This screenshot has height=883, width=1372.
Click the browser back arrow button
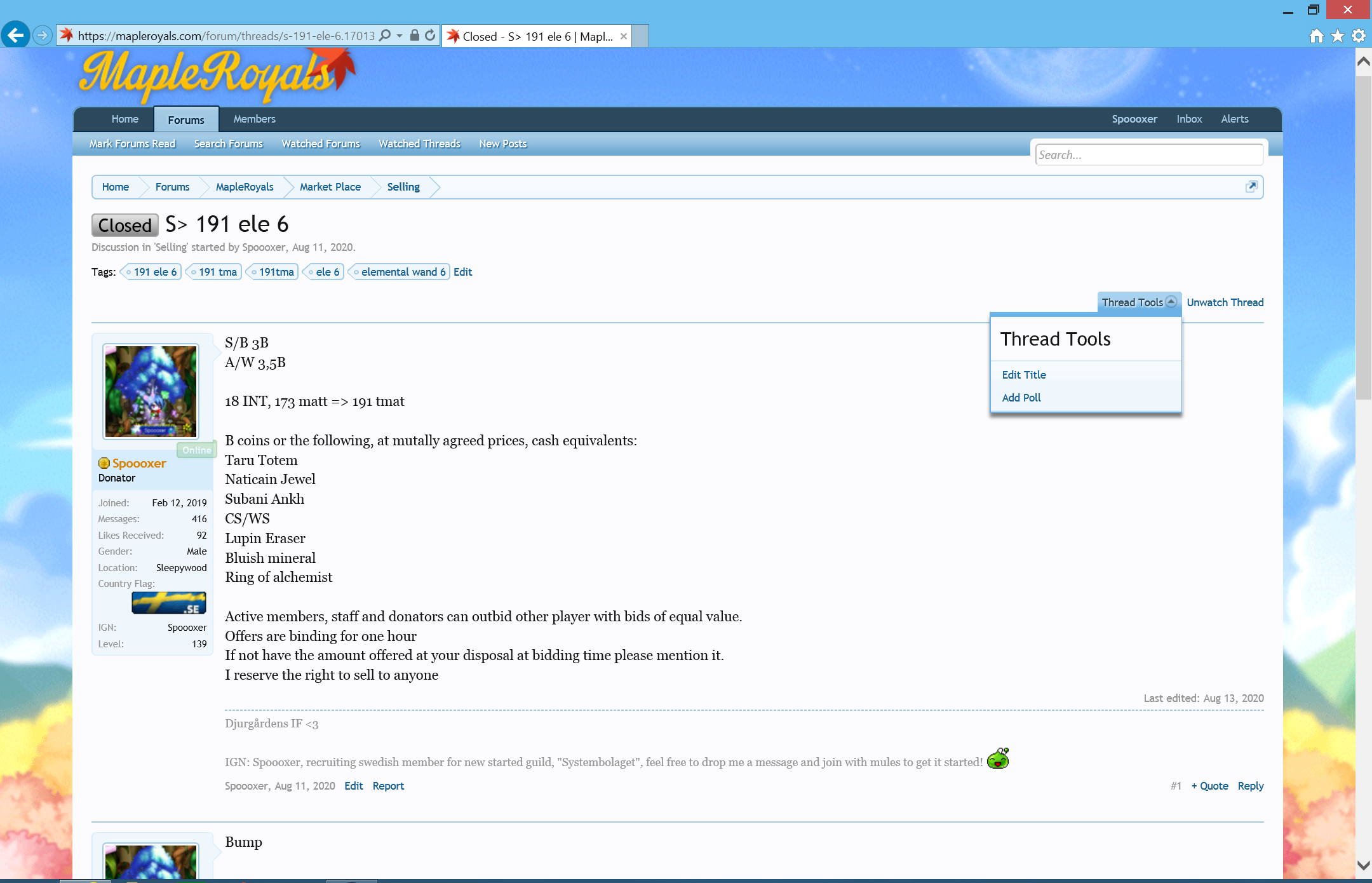(15, 35)
